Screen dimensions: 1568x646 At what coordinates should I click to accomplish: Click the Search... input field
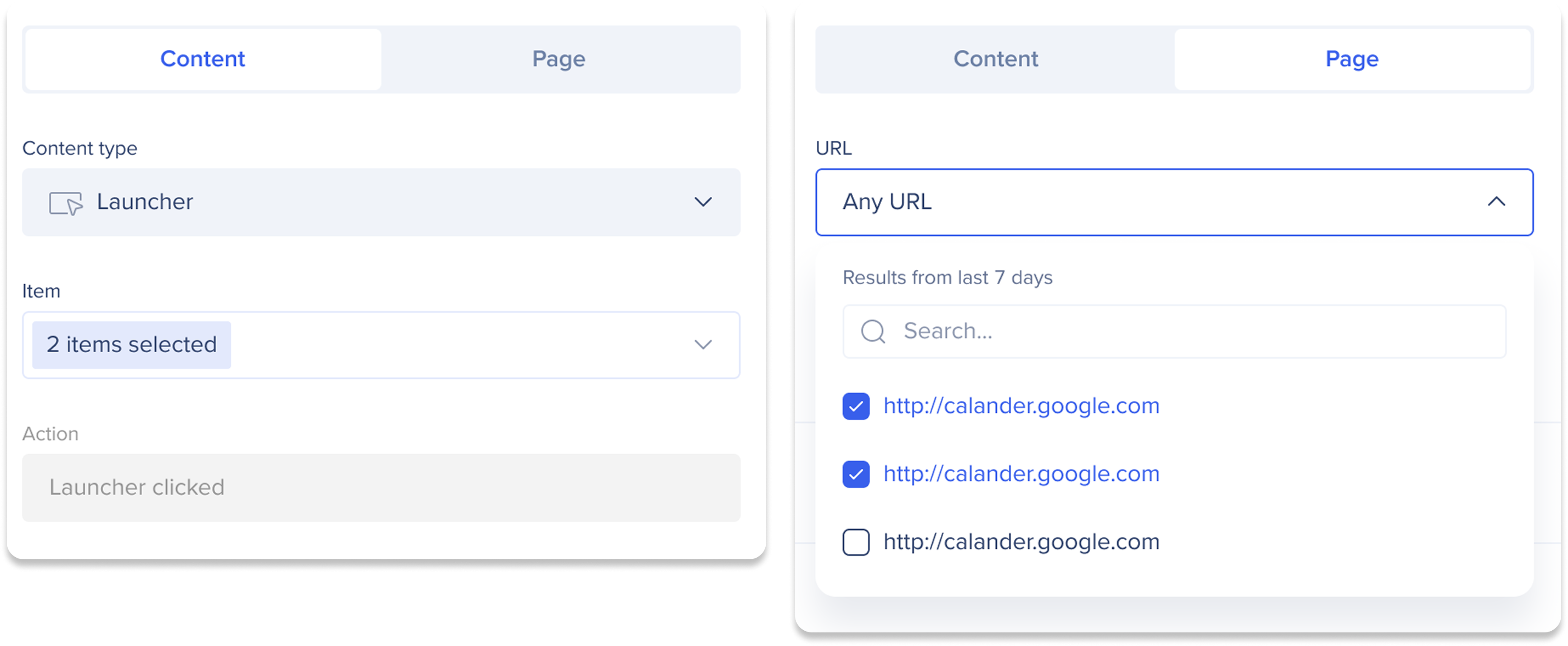[x=1174, y=332]
